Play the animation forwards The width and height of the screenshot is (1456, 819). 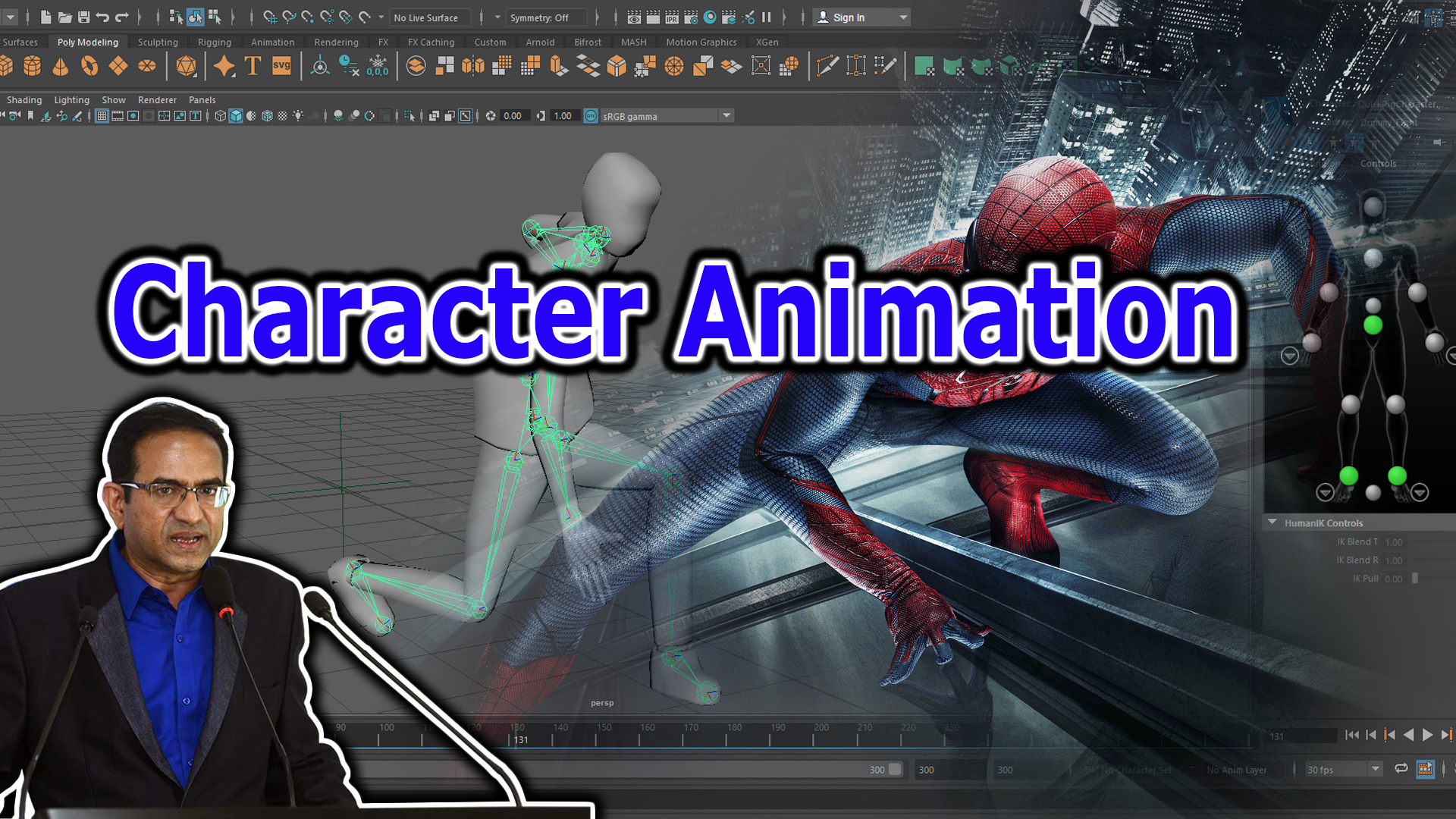pos(1427,735)
